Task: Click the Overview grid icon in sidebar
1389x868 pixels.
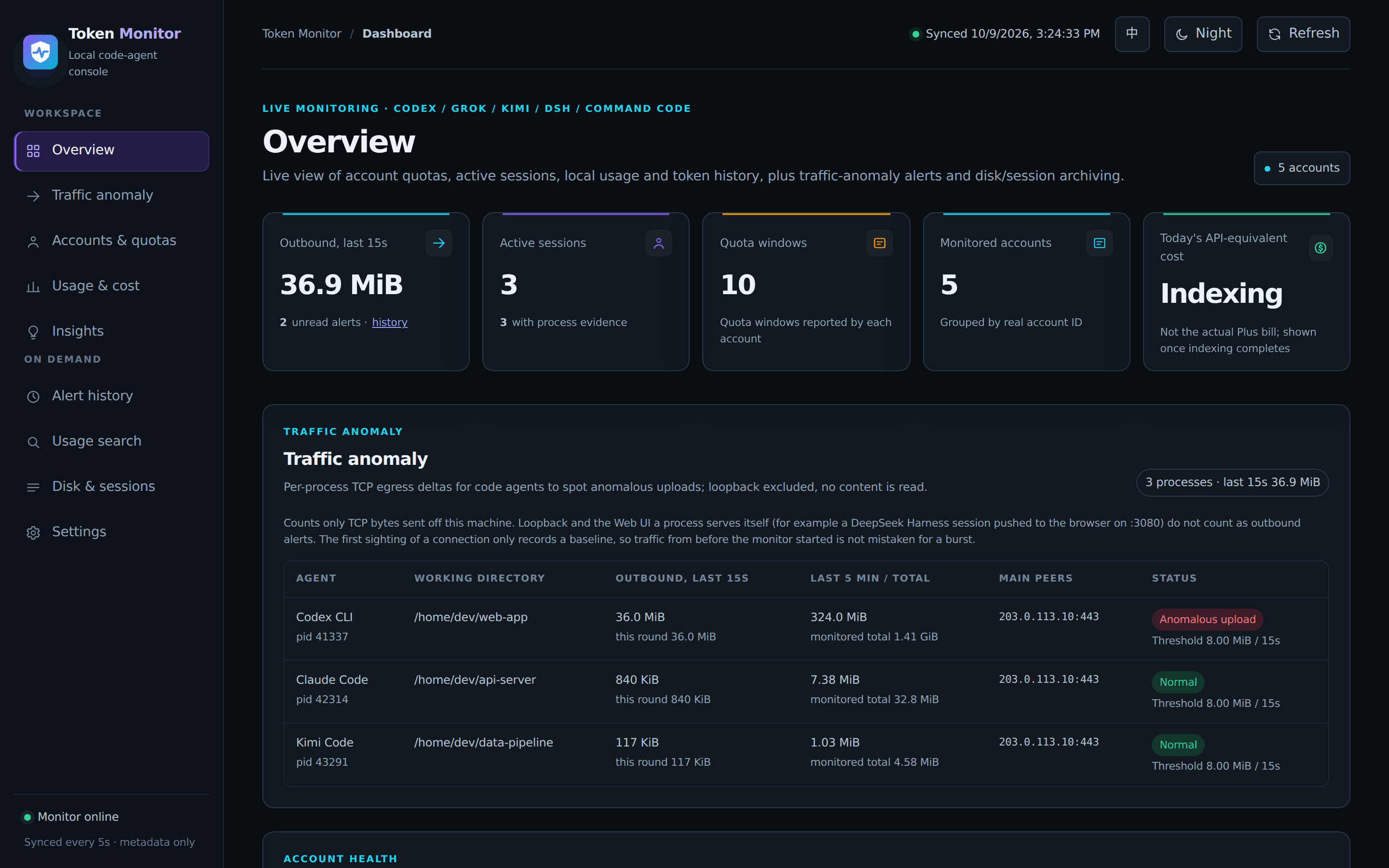Action: pyautogui.click(x=33, y=151)
